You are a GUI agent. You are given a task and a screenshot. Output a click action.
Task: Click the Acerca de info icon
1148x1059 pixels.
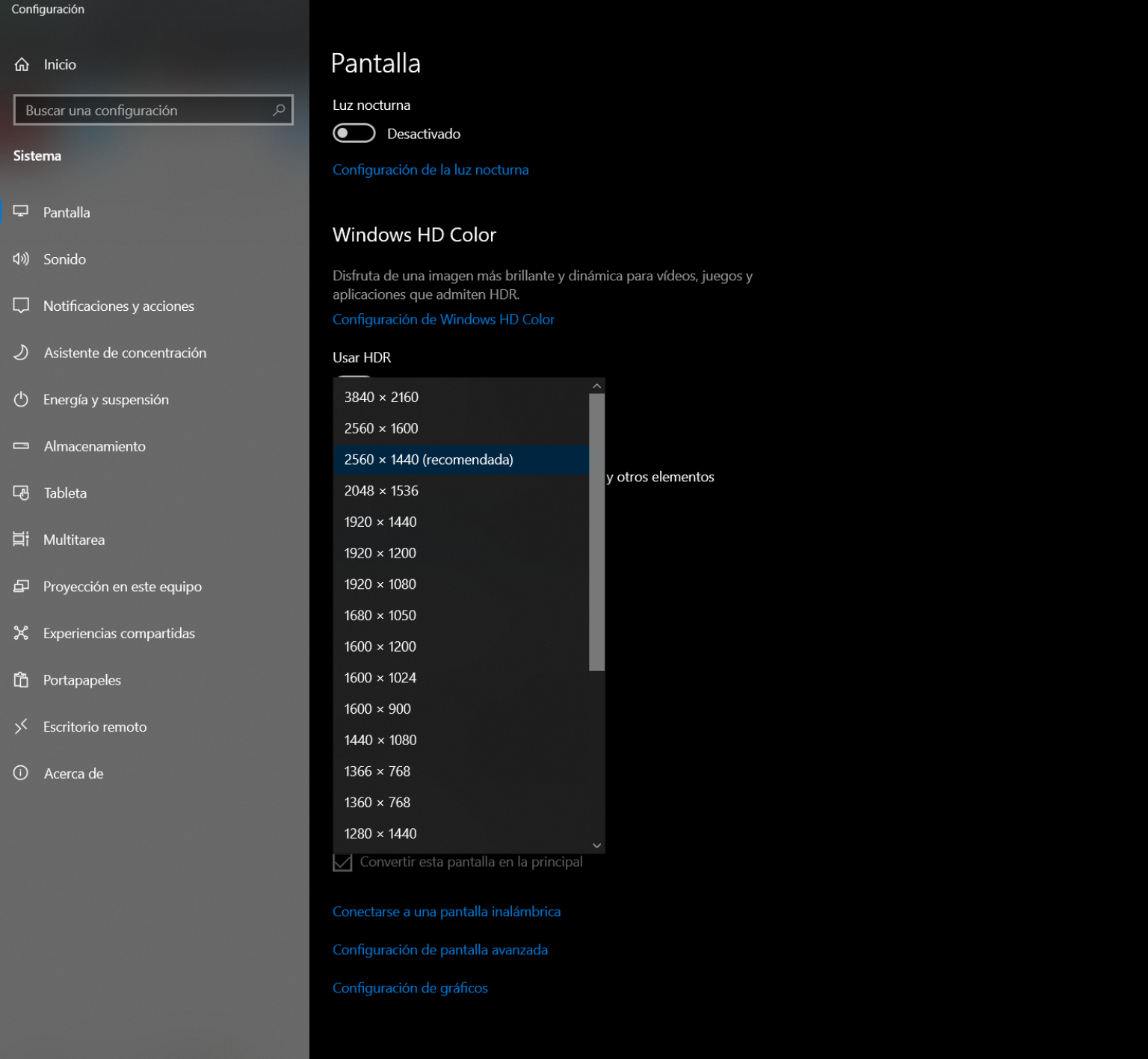[x=21, y=773]
